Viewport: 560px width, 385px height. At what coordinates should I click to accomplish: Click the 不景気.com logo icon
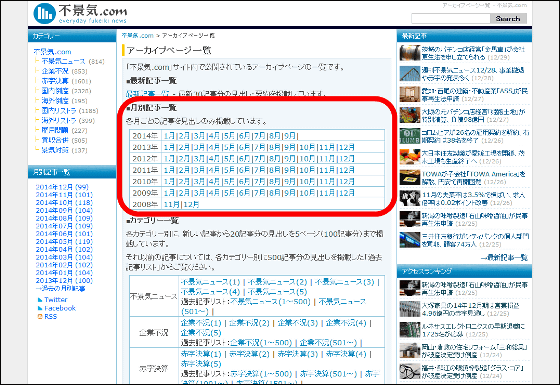point(45,13)
